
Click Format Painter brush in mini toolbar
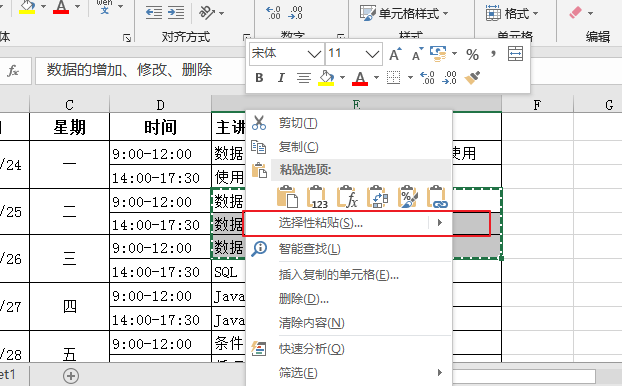pyautogui.click(x=472, y=78)
